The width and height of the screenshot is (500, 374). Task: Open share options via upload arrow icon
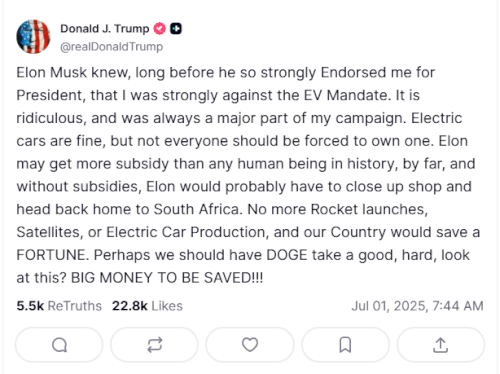(x=440, y=345)
